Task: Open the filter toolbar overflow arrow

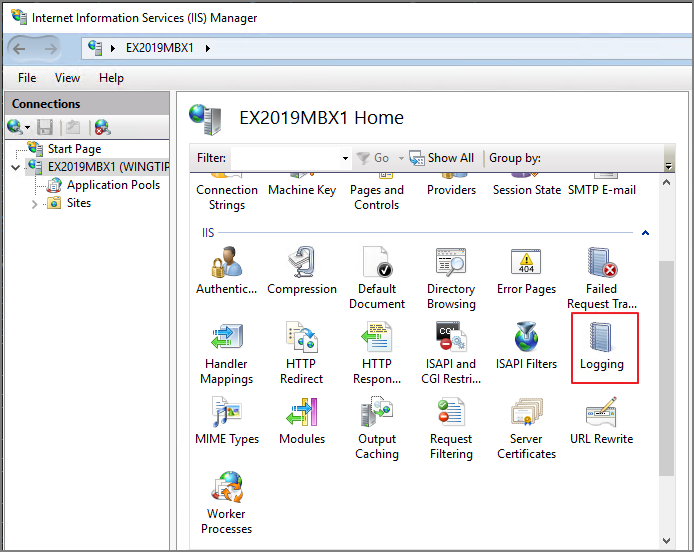Action: 669,166
